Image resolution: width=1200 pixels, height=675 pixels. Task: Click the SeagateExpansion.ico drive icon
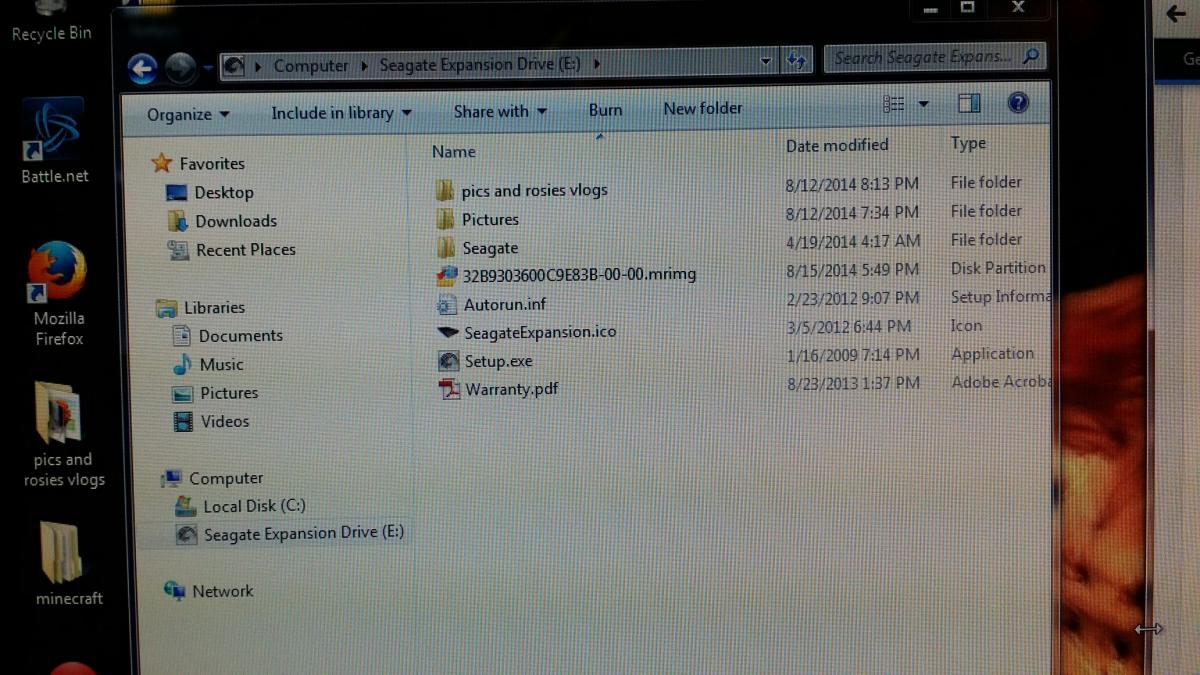[x=448, y=332]
